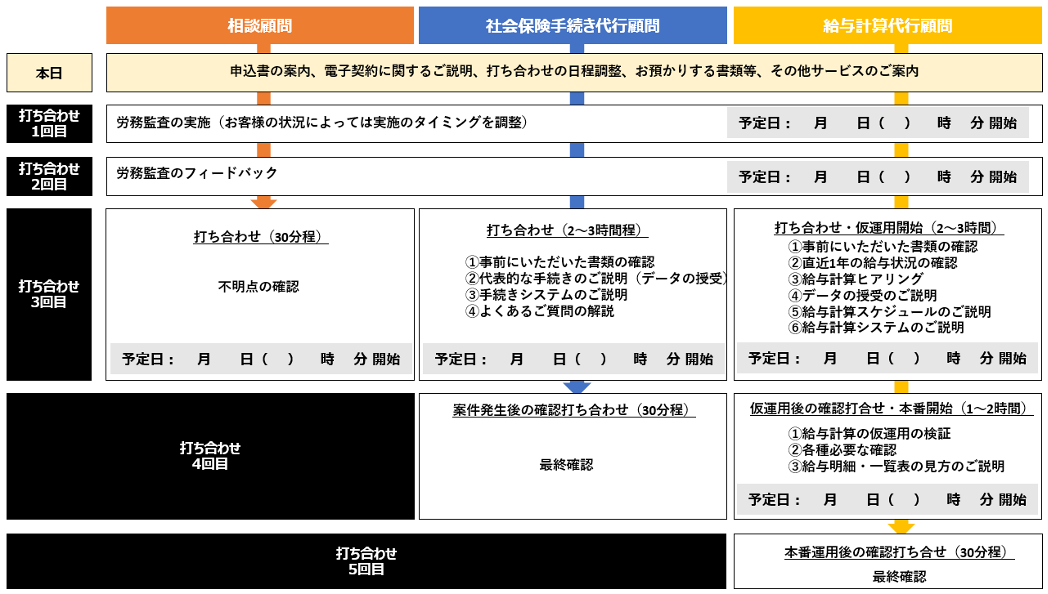Select ①給与計算の仮運用の検証 item
This screenshot has height=594, width=1048.
point(870,434)
